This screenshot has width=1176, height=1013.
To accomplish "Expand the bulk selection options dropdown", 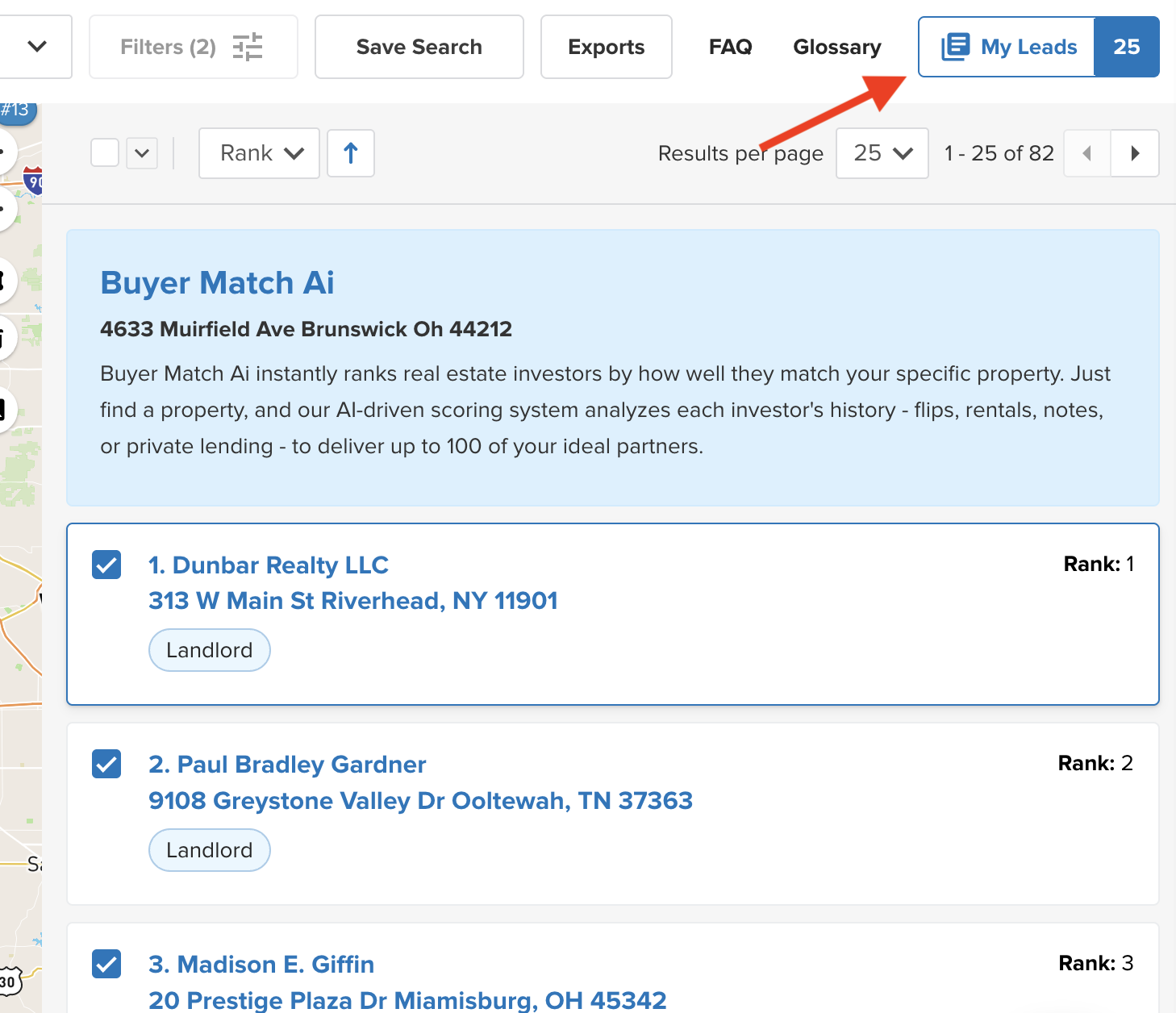I will 142,152.
